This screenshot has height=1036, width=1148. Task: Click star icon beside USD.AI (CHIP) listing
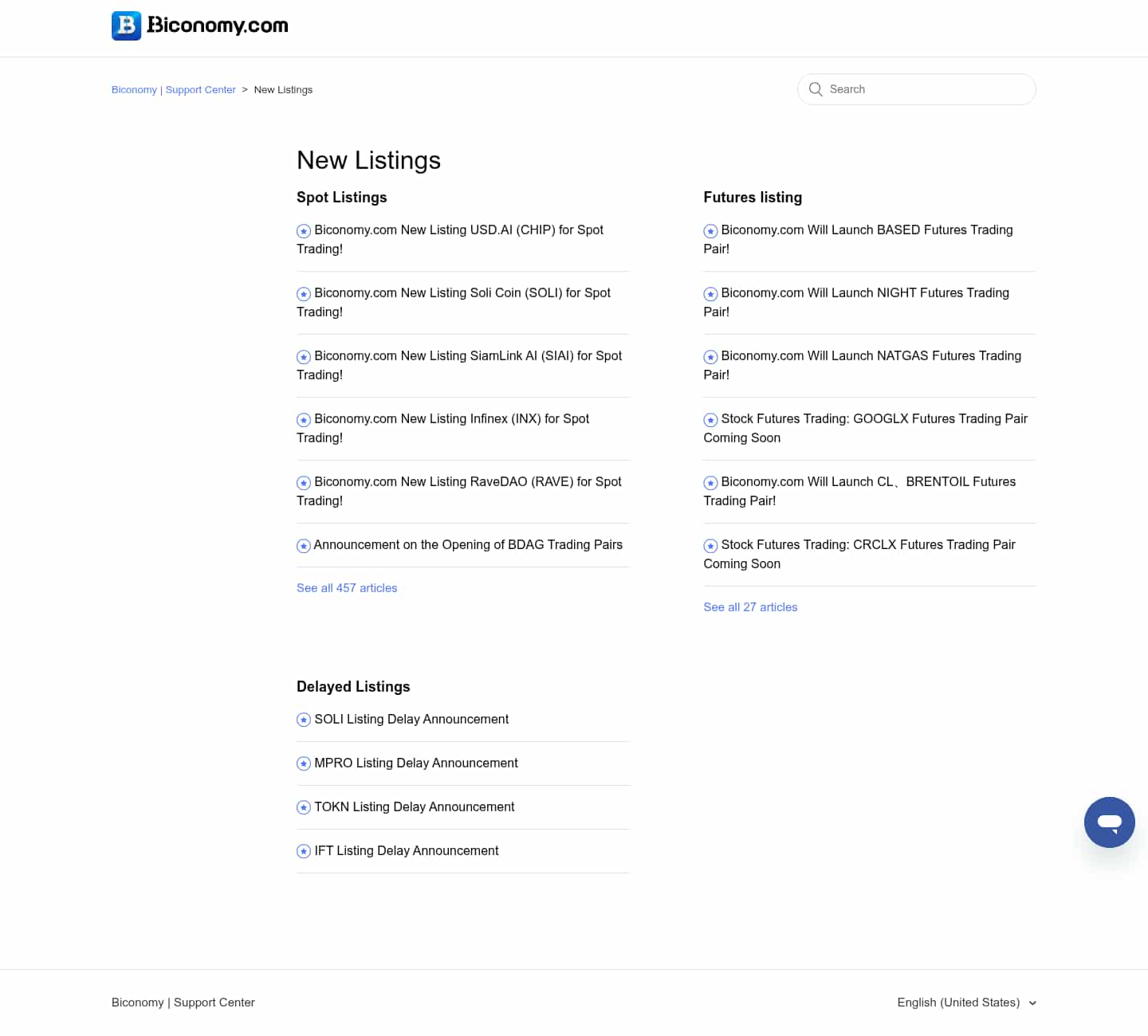(304, 231)
